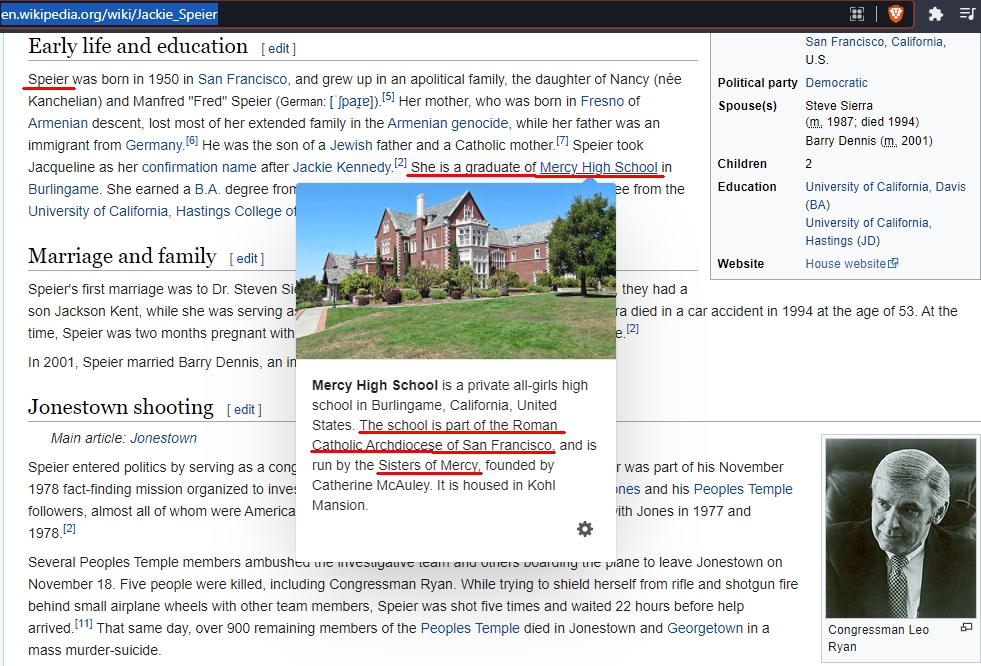
Task: Click citation reference [6]
Action: click(191, 141)
